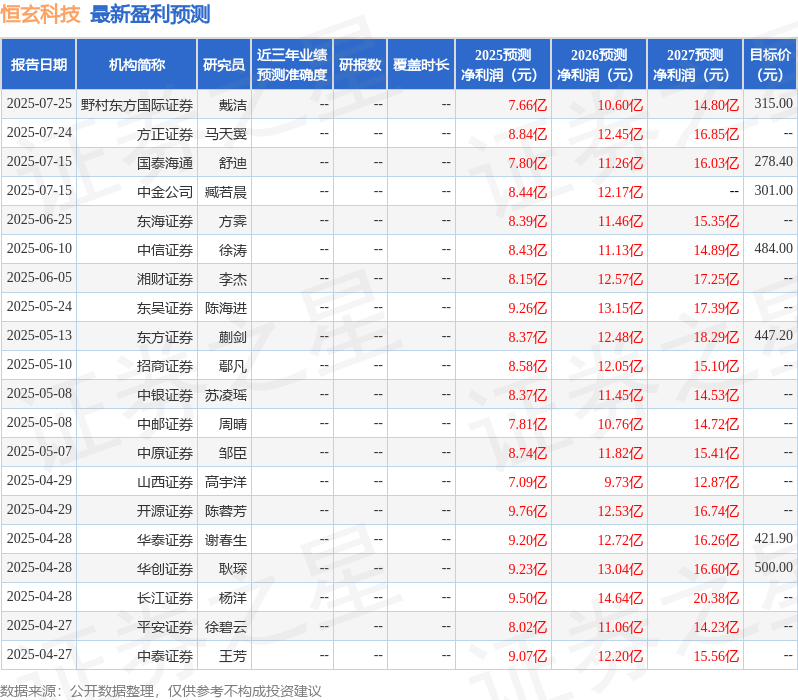Select the 2027预测净利润 column header
Image resolution: width=798 pixels, height=700 pixels.
(695, 65)
